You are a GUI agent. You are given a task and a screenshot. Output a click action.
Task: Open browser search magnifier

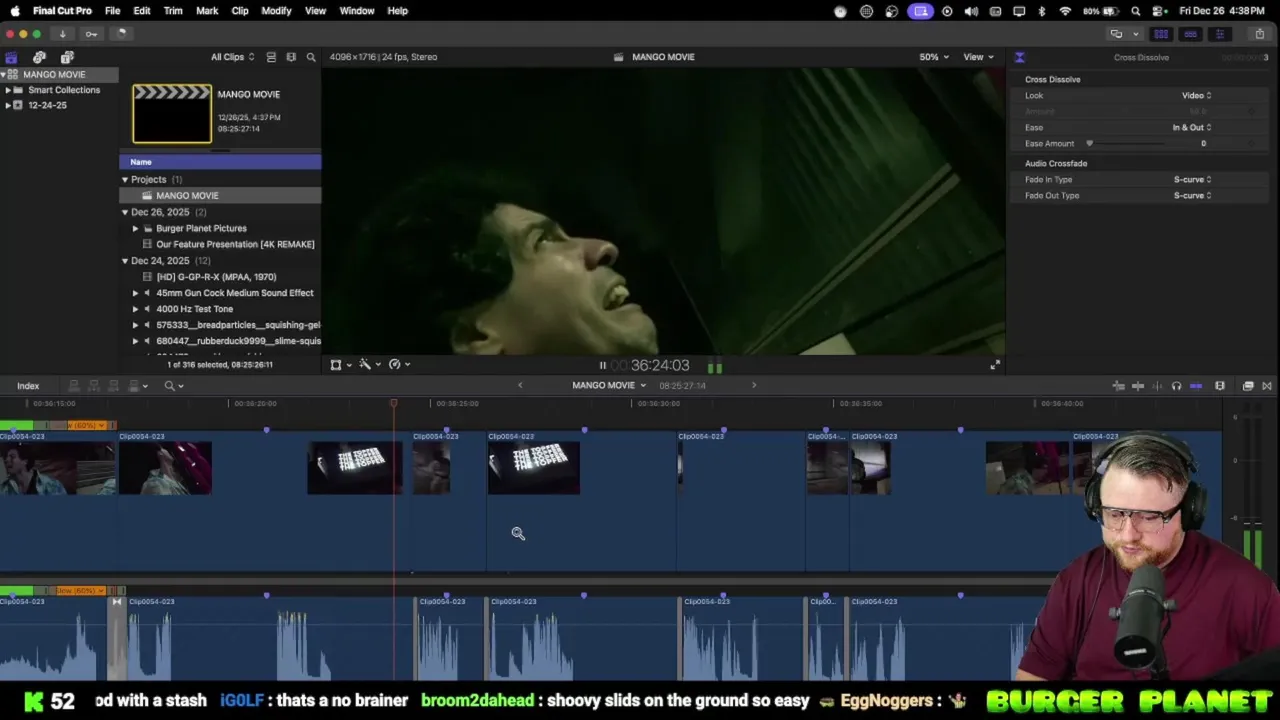311,57
